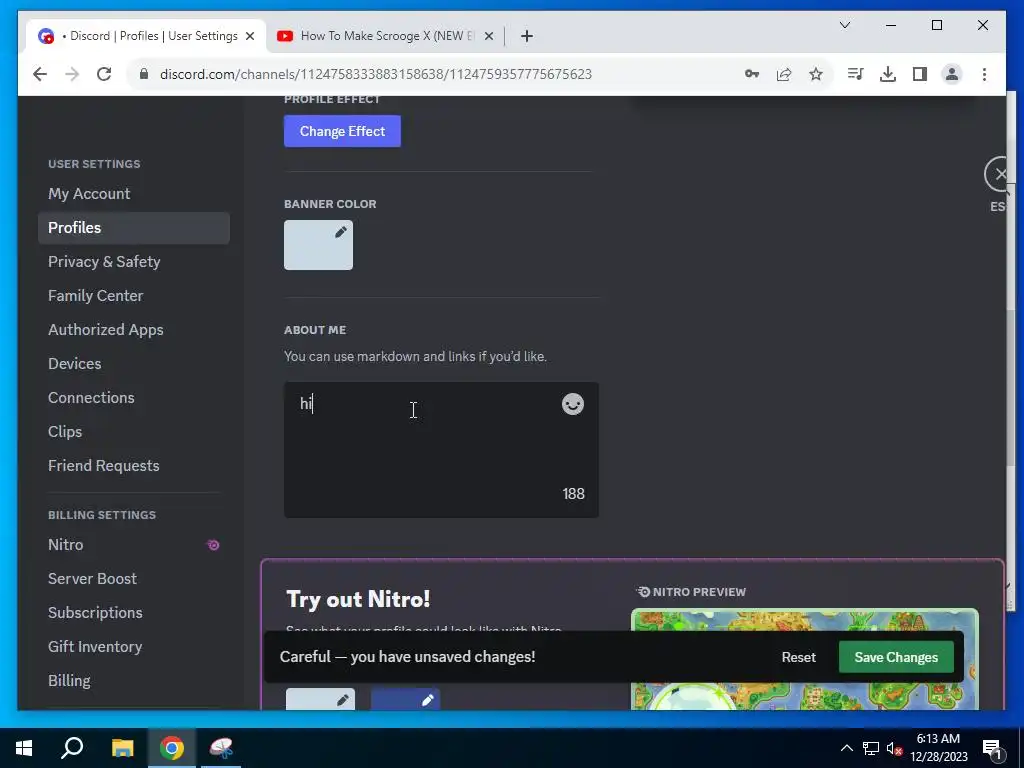
Task: Click the Change Effect button
Action: point(342,131)
